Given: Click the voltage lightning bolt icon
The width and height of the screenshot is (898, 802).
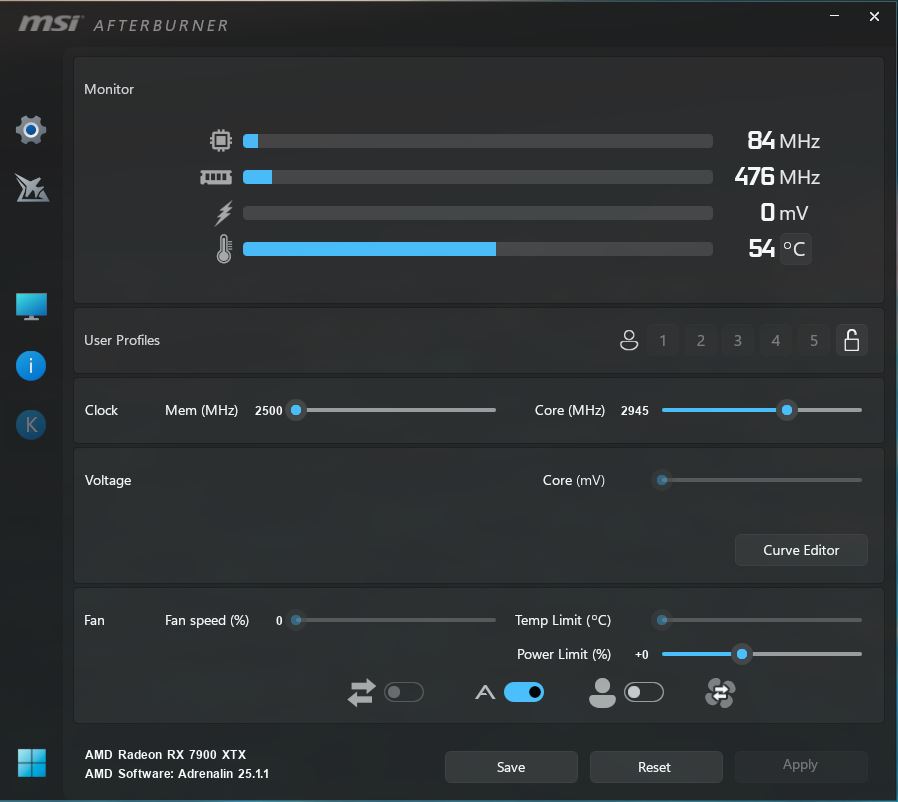Looking at the screenshot, I should 223,213.
